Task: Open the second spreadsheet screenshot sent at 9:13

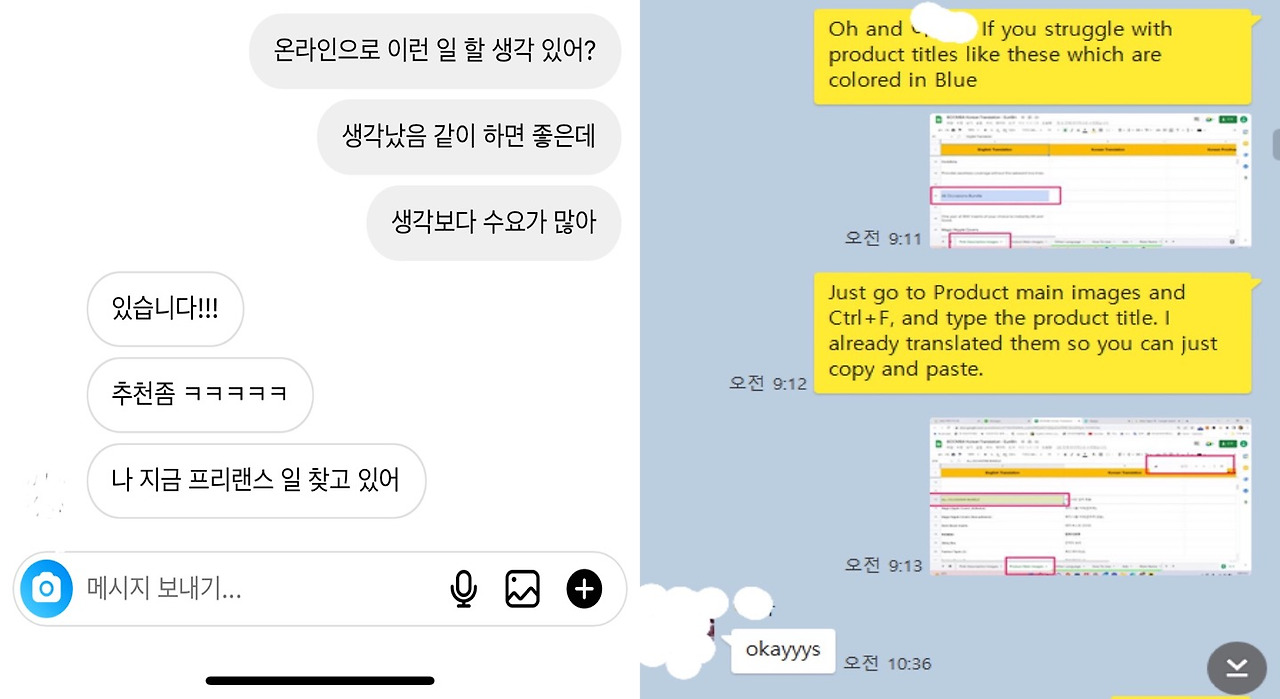Action: [x=1090, y=496]
